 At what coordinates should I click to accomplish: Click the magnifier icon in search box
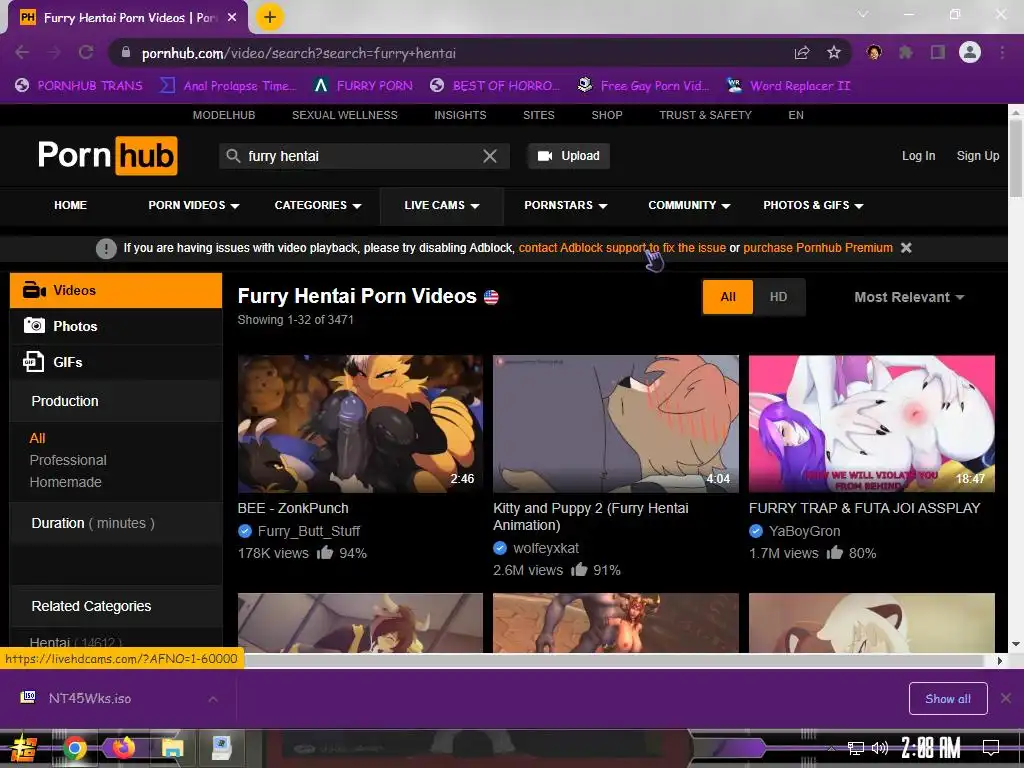coord(232,156)
